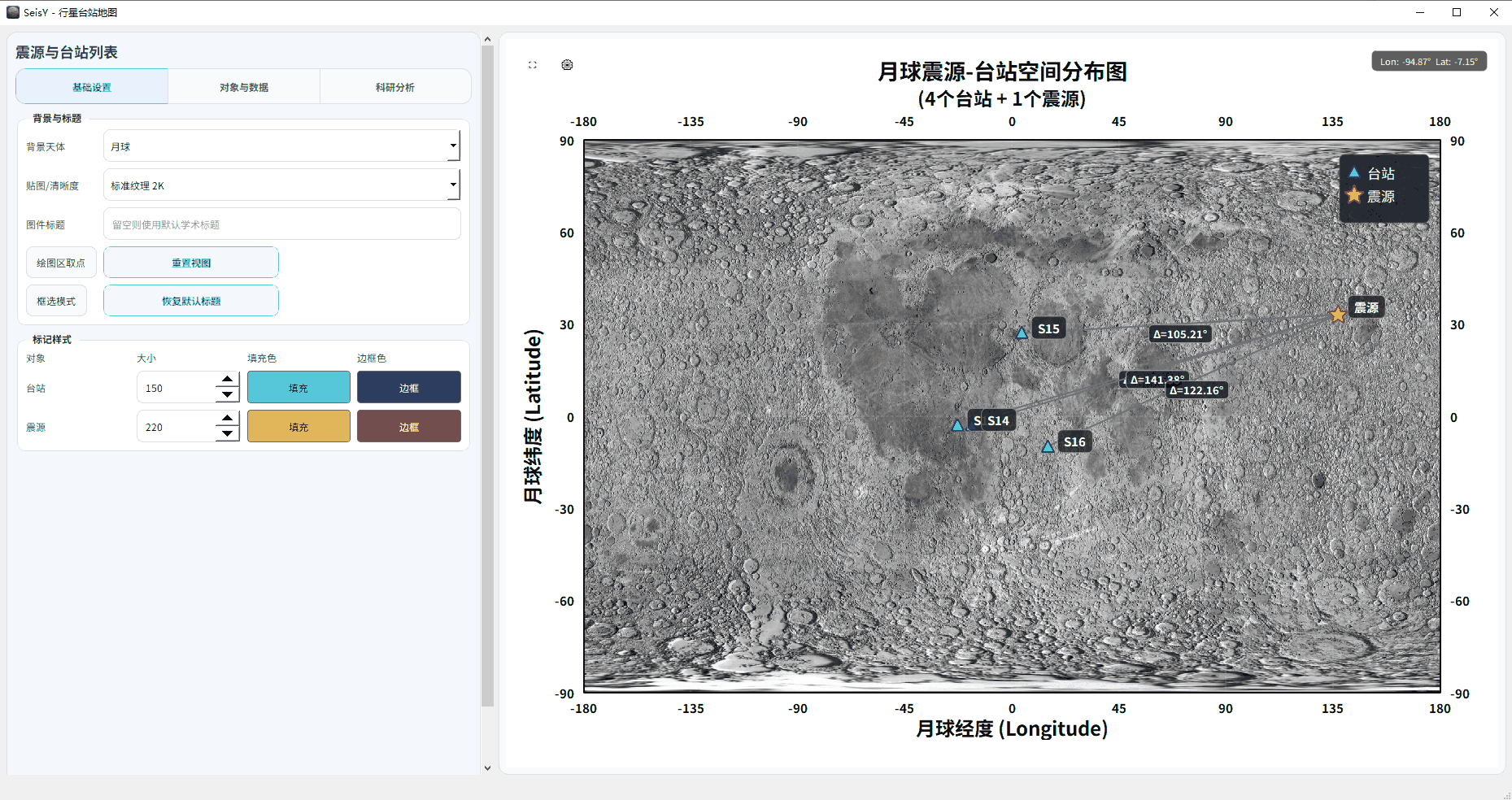Click the 震源与台站列表 panel heading
1512x800 pixels.
[67, 52]
